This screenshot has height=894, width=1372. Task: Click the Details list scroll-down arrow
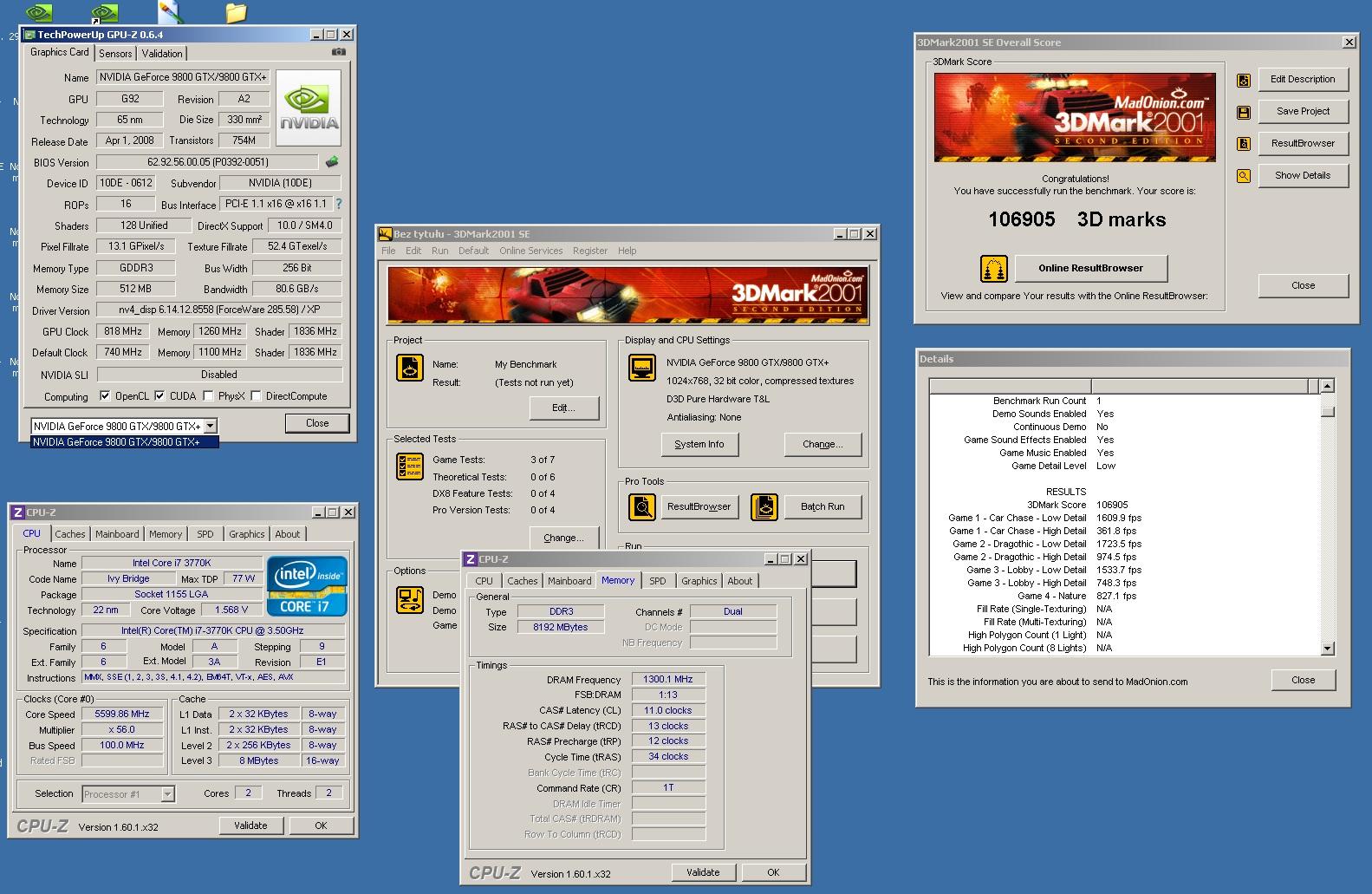pos(1327,648)
